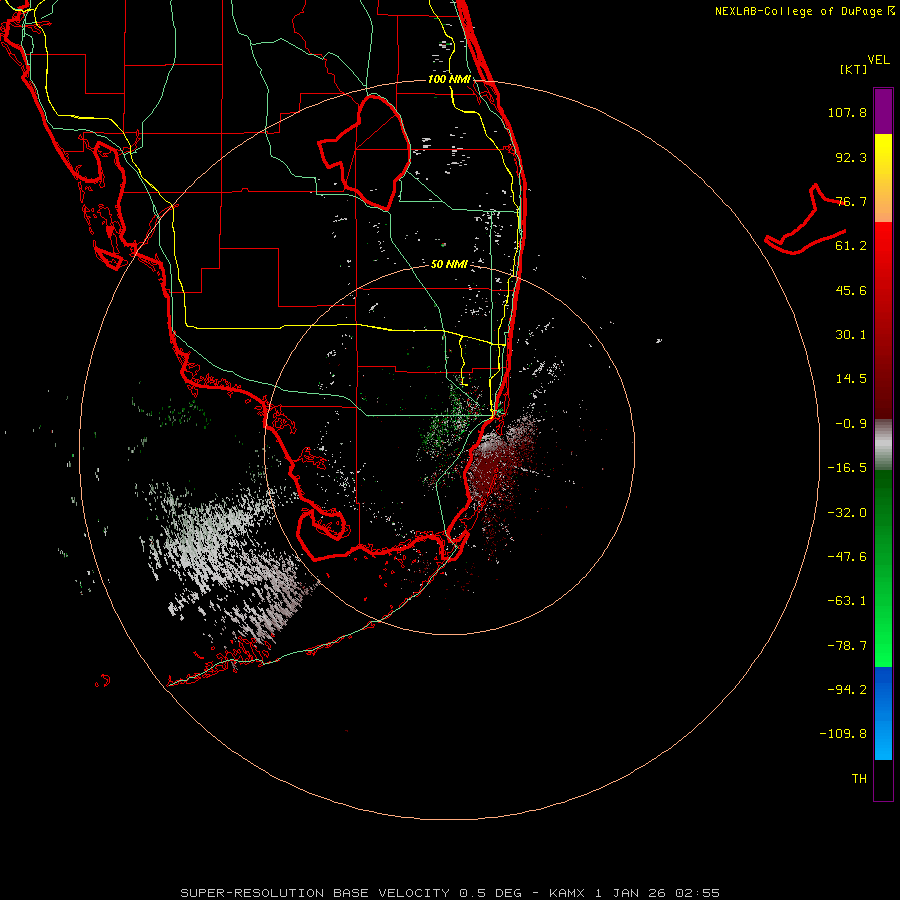Viewport: 900px width, 900px height.
Task: Click the [KT] units label
Action: tap(854, 69)
